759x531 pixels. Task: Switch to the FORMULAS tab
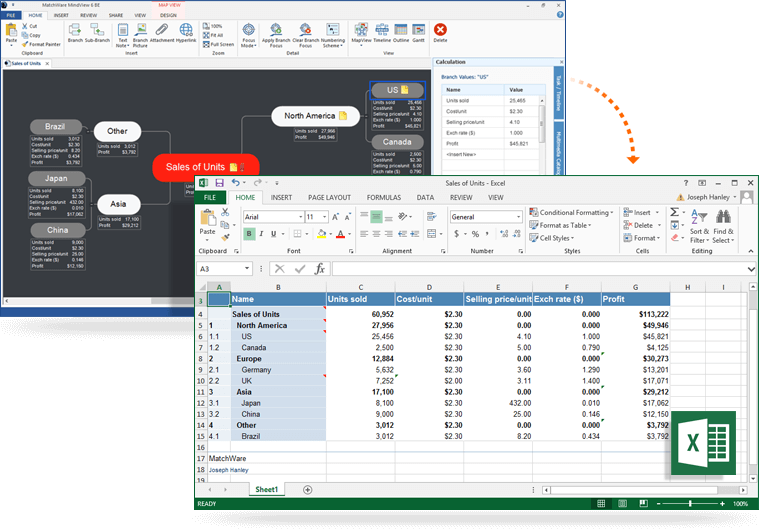pos(383,198)
